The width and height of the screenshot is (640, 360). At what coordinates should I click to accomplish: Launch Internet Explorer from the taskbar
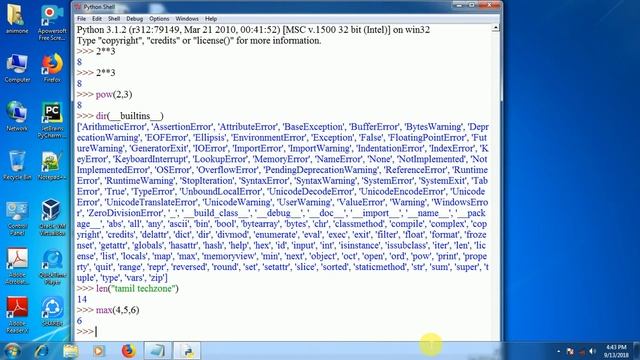pyautogui.click(x=41, y=351)
